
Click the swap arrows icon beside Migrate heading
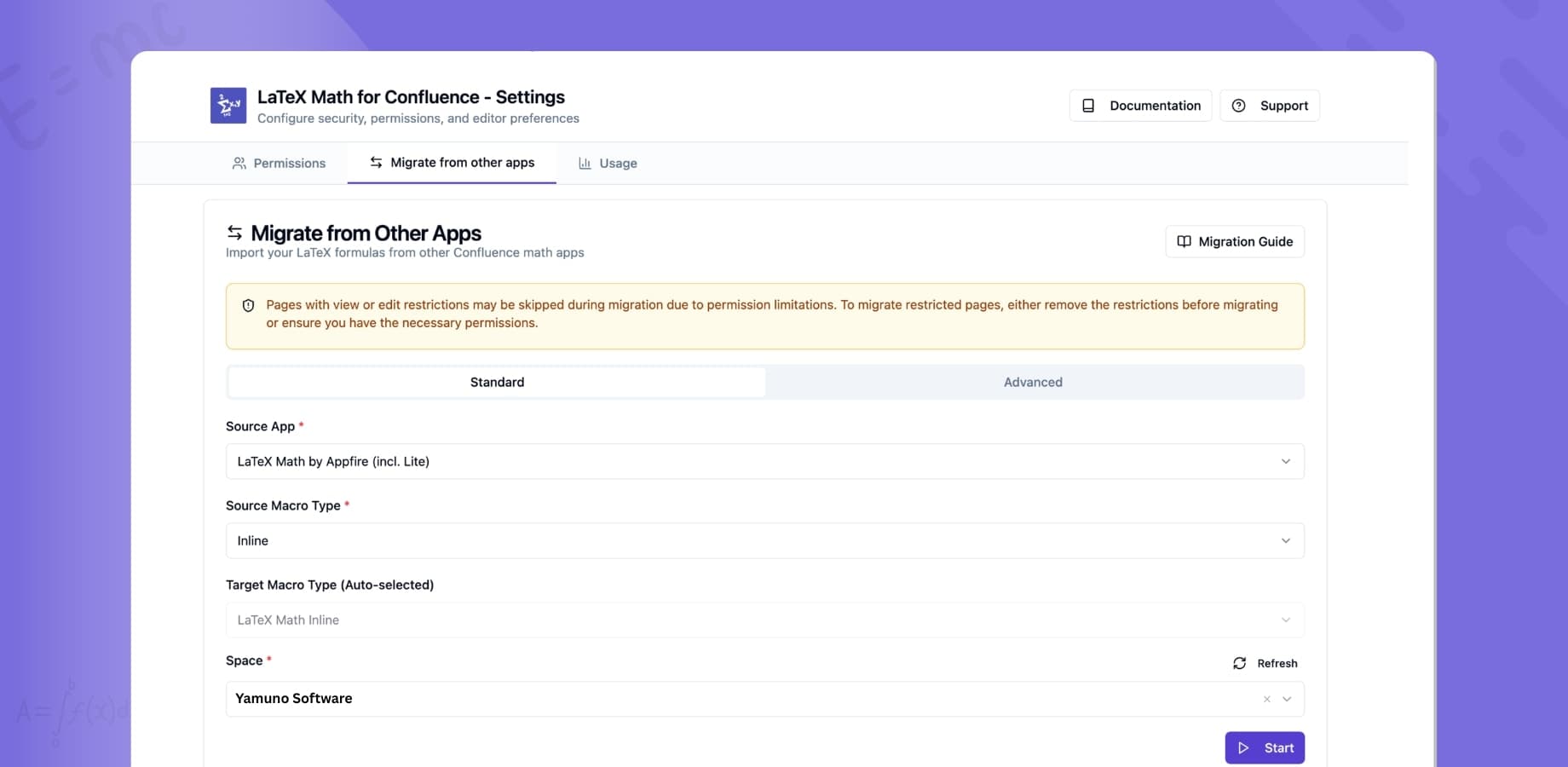(233, 232)
